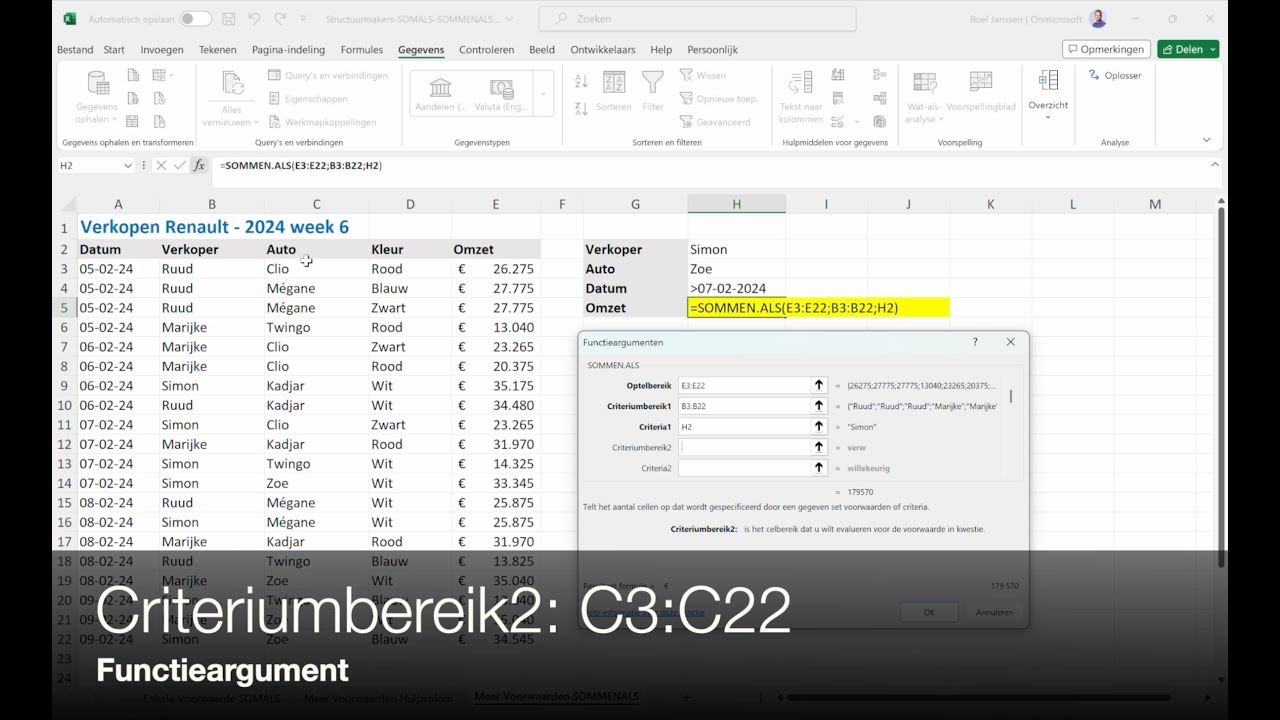The width and height of the screenshot is (1280, 720).
Task: Click the save icon in the title bar
Action: (x=229, y=19)
